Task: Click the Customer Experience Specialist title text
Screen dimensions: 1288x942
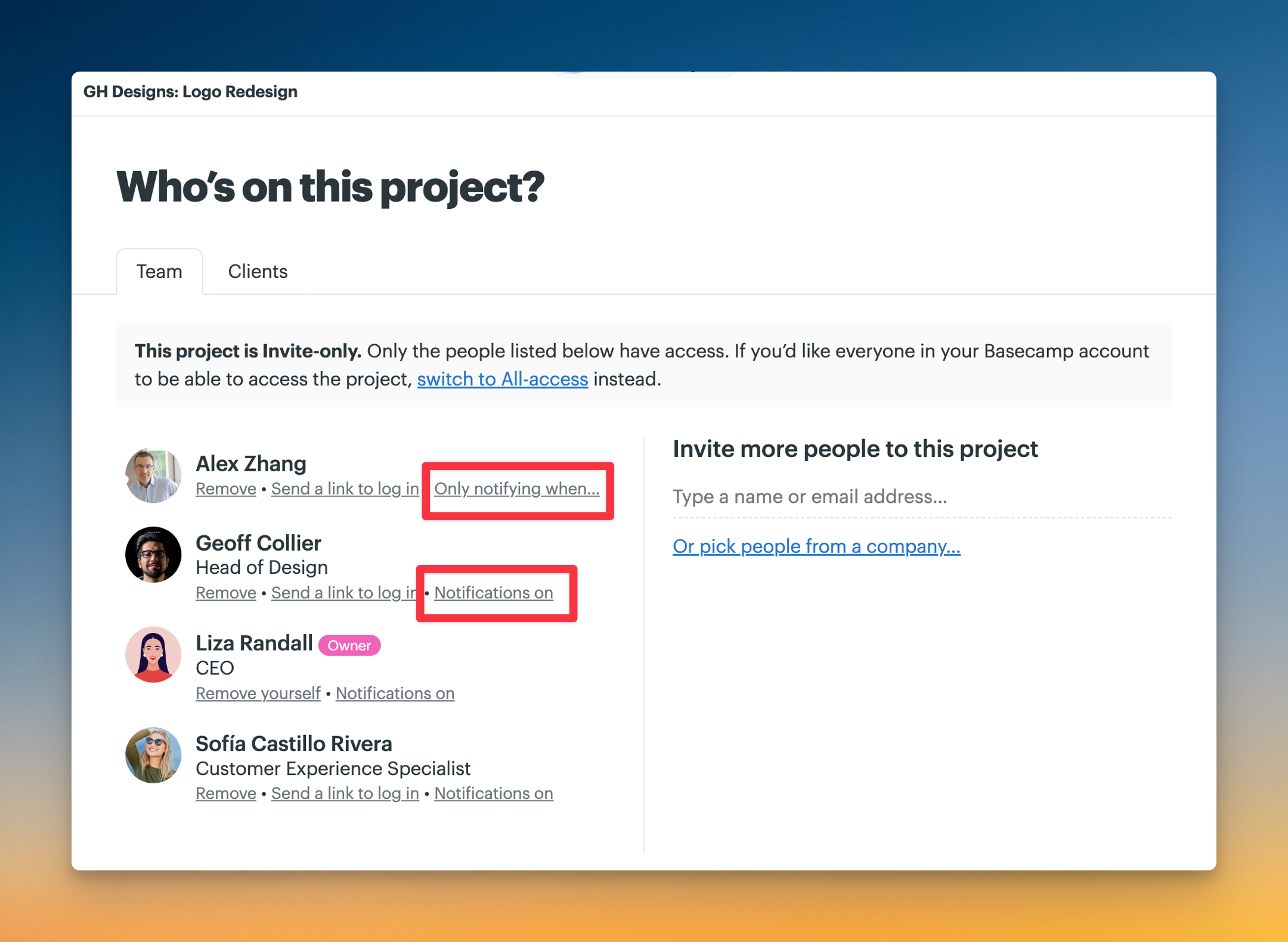Action: 333,768
